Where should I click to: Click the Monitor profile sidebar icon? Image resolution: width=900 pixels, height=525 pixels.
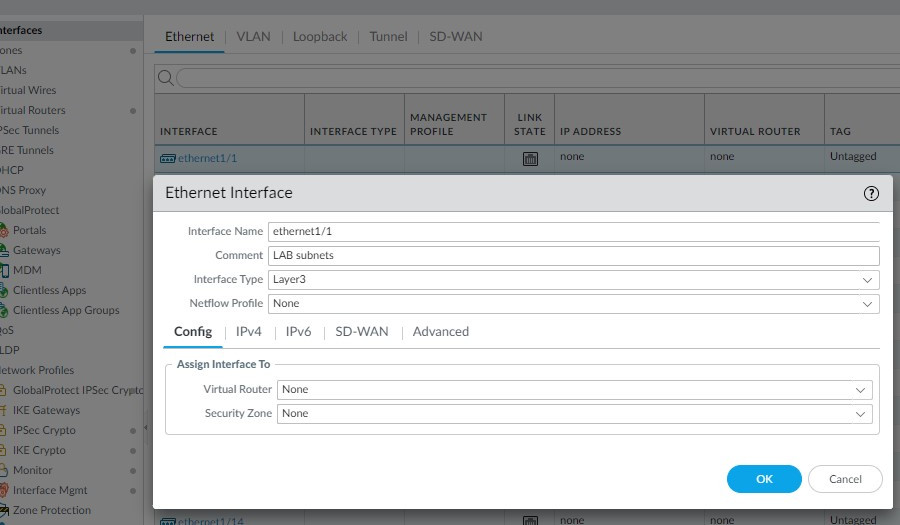[3, 470]
